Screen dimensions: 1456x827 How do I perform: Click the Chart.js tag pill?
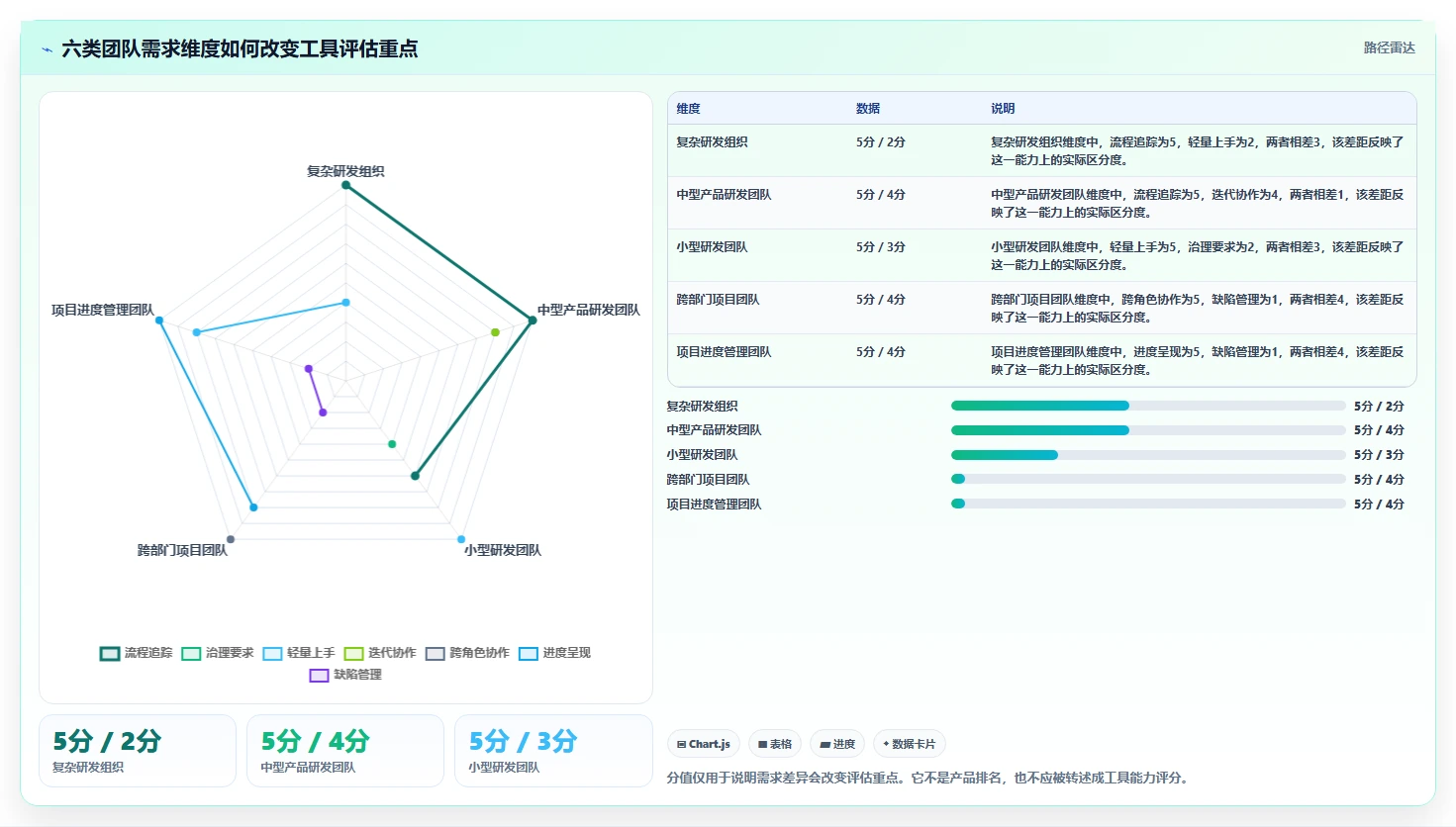tap(704, 744)
